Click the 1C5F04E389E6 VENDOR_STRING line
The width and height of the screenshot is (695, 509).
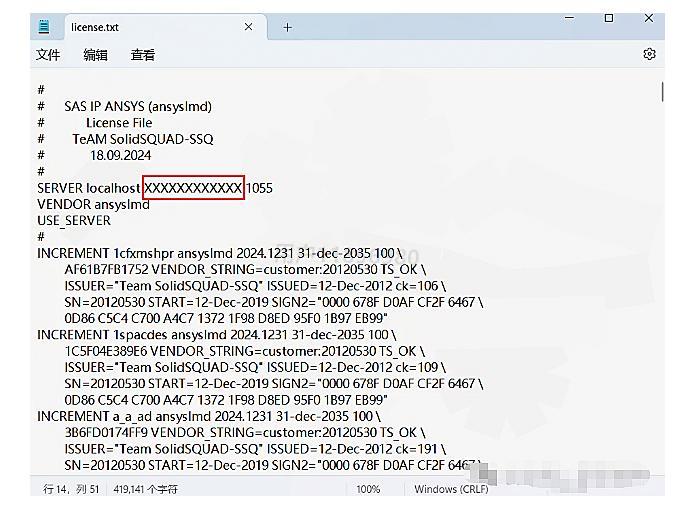[245, 351]
